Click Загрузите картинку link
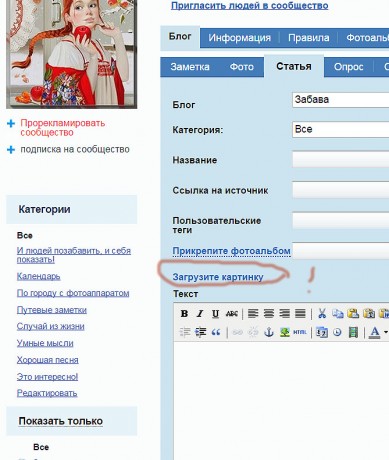This screenshot has width=389, height=460. [218, 277]
